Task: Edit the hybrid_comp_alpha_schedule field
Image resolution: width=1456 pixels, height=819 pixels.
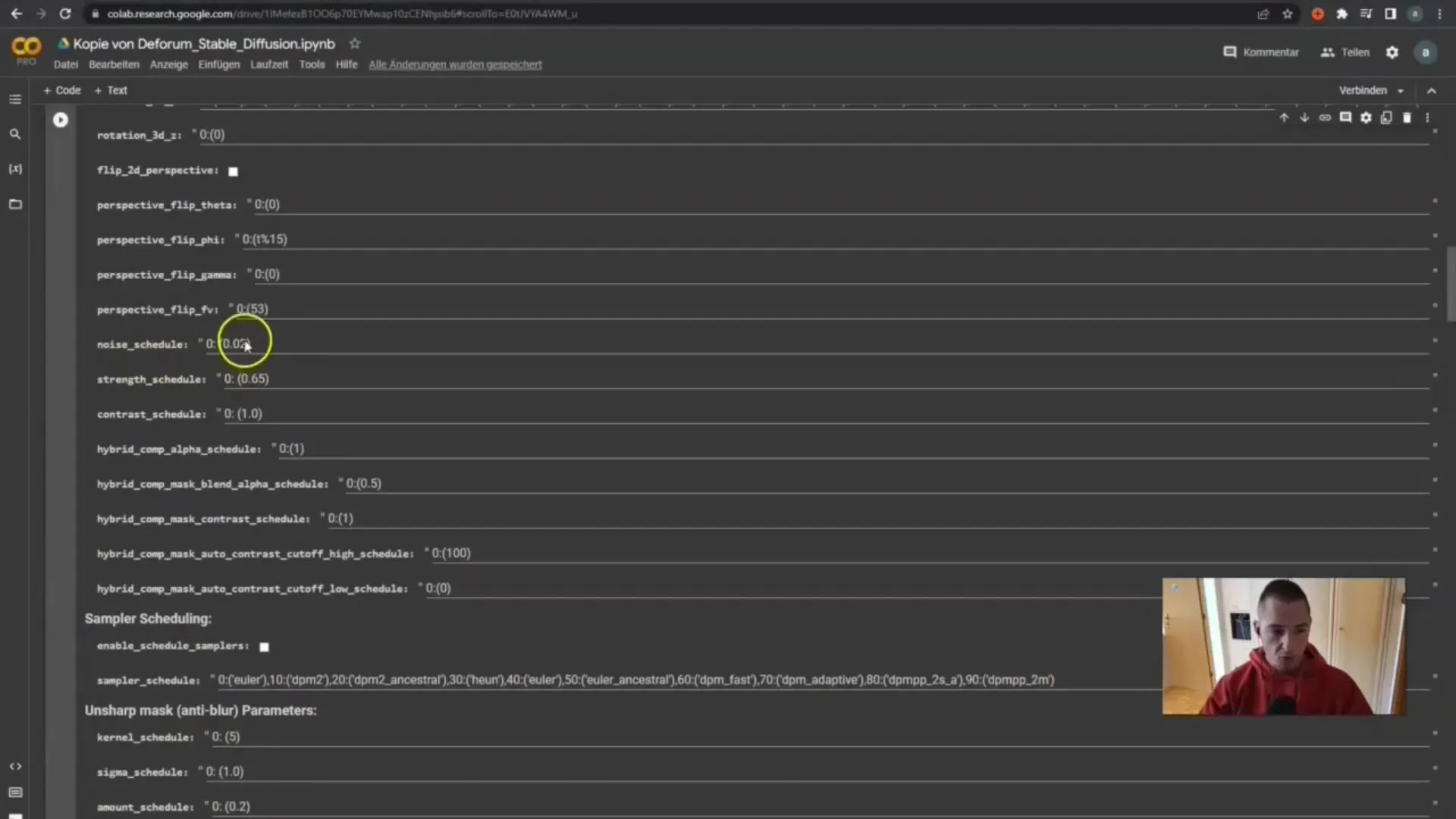Action: click(x=852, y=449)
